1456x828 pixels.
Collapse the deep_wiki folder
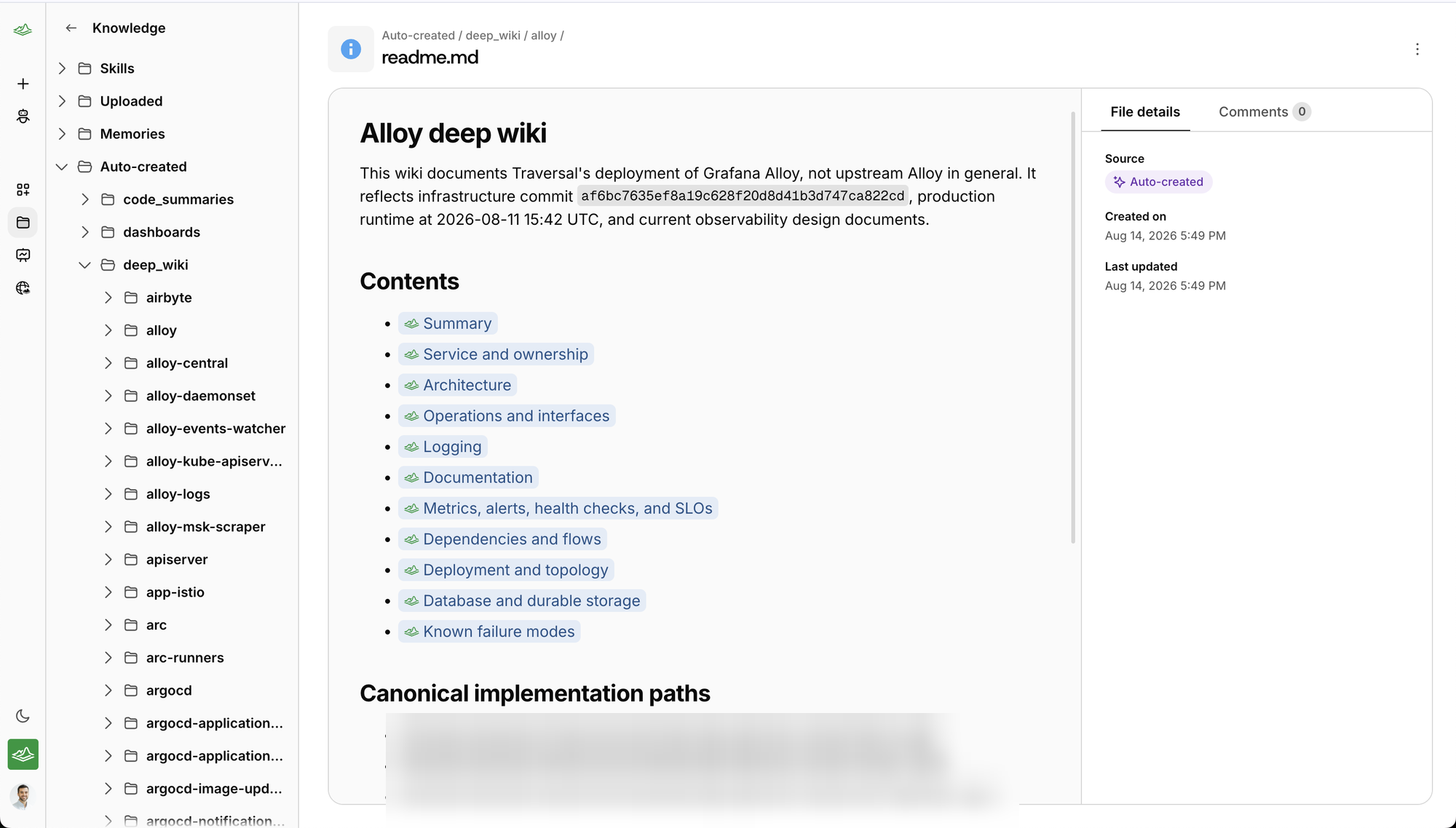coord(85,265)
